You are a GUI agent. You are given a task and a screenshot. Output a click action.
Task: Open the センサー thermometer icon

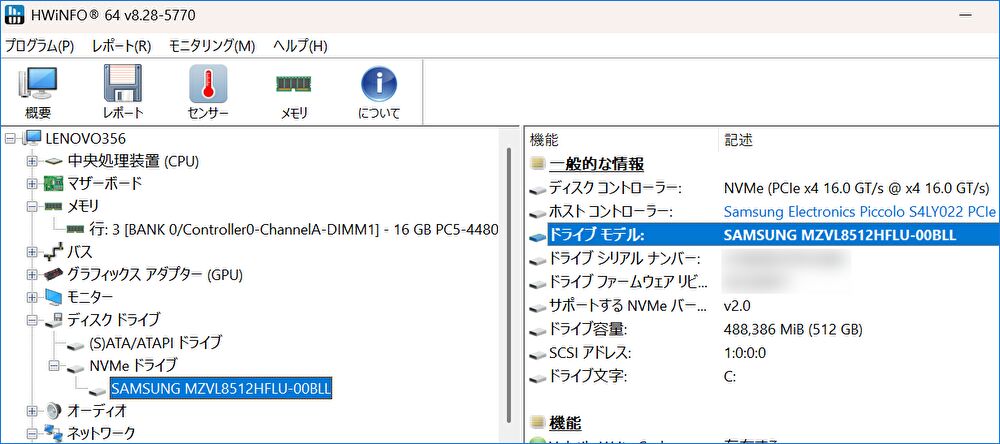pos(208,92)
